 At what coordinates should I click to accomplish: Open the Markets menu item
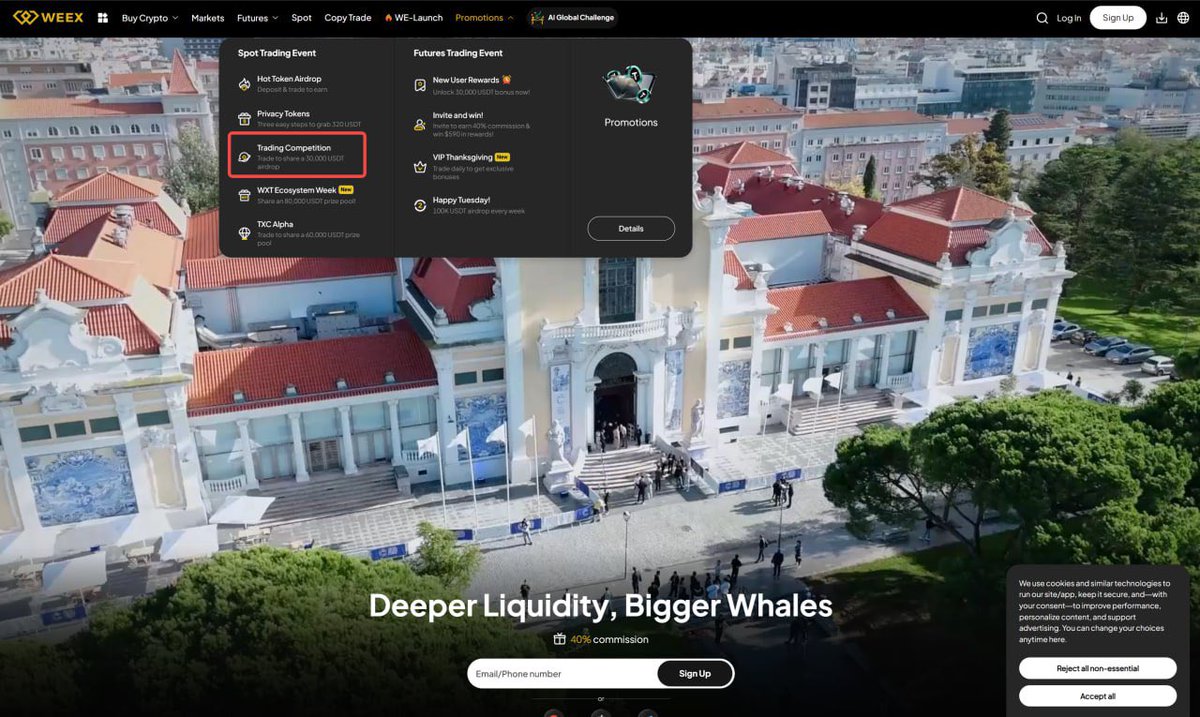point(207,17)
